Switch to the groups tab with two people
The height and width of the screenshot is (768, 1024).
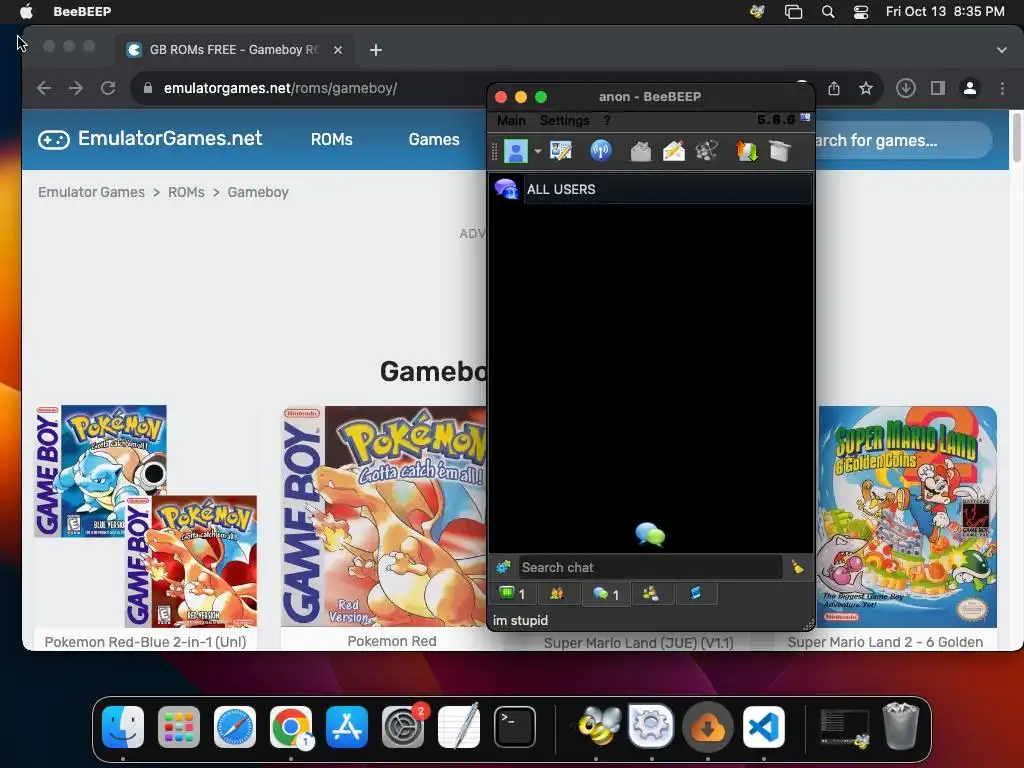click(x=557, y=594)
